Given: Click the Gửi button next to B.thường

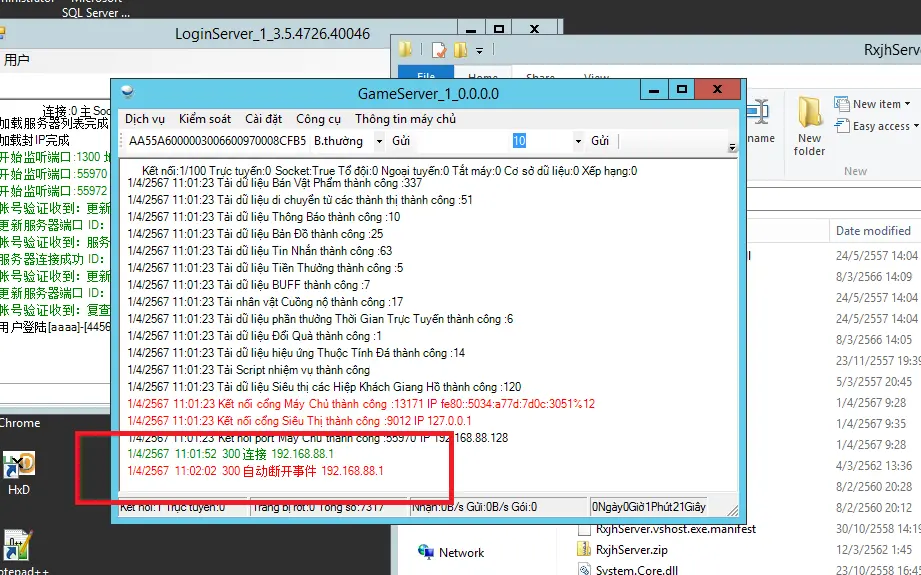Looking at the screenshot, I should 401,141.
